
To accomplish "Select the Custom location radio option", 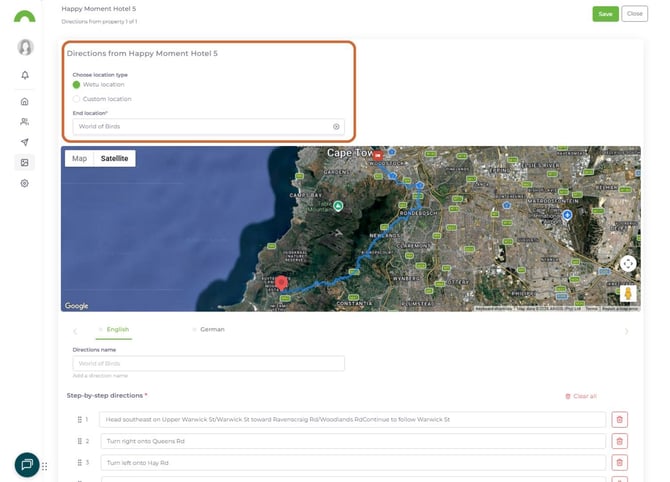I will click(x=77, y=99).
